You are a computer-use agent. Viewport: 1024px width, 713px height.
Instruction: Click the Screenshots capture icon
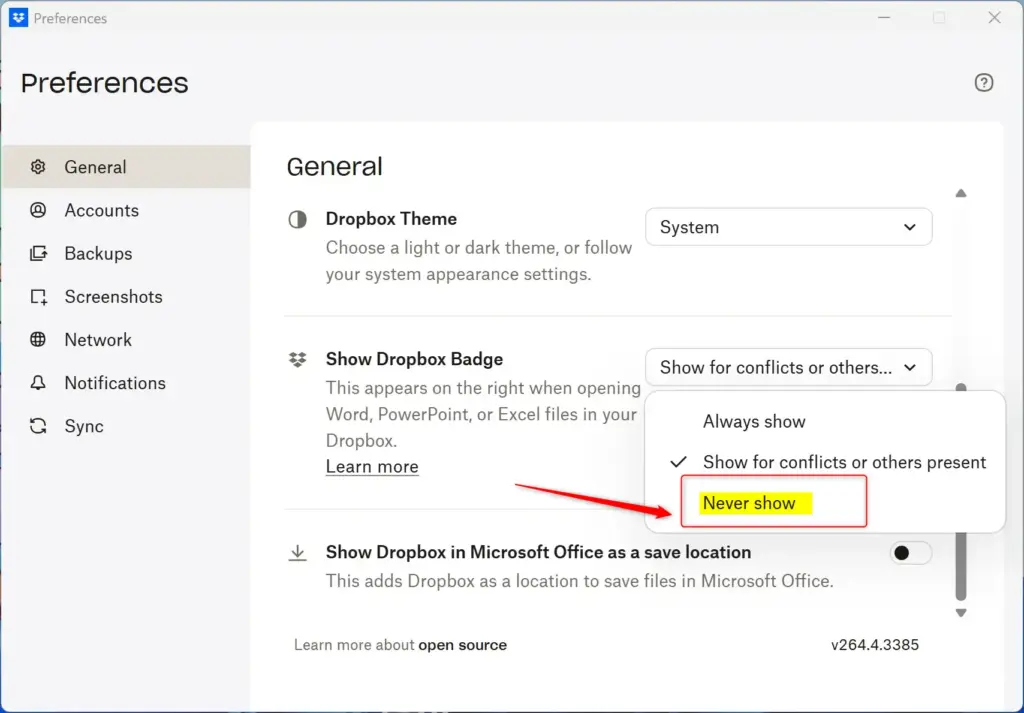39,297
